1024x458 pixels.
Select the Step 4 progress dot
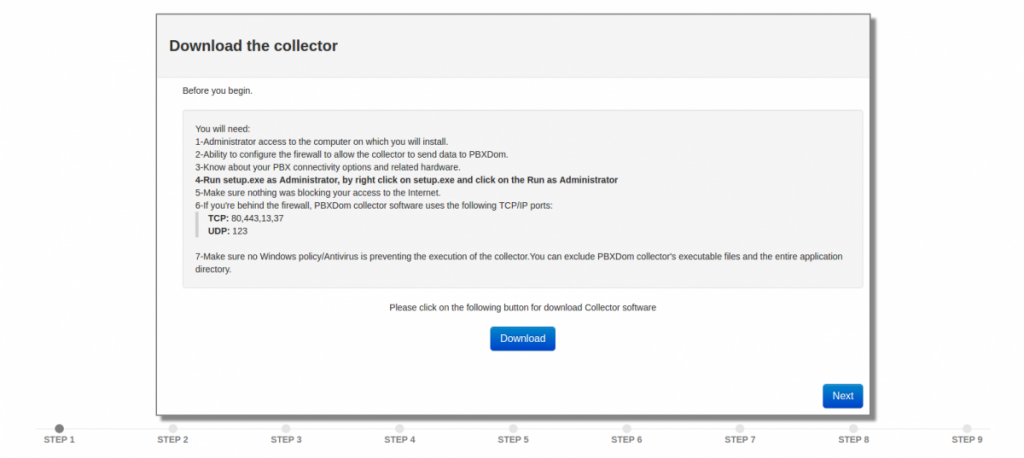click(399, 429)
